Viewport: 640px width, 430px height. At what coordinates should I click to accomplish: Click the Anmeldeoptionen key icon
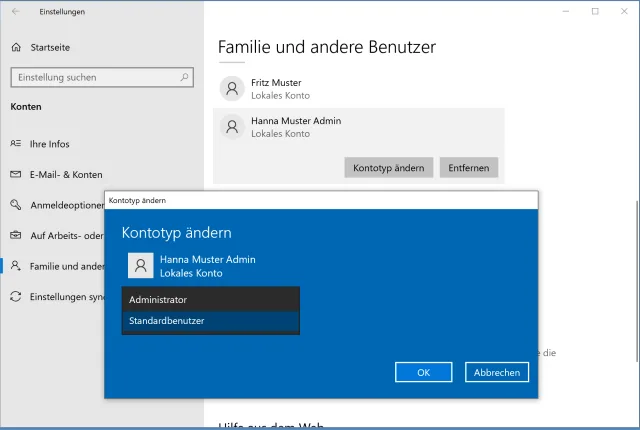[16, 205]
